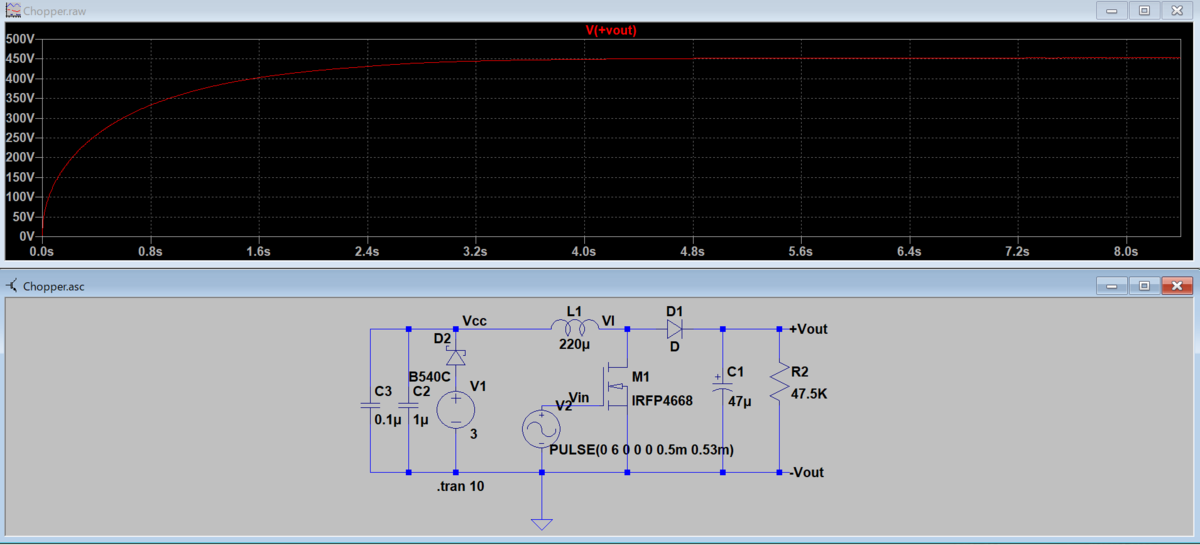Click the +Vout net label

coord(808,329)
